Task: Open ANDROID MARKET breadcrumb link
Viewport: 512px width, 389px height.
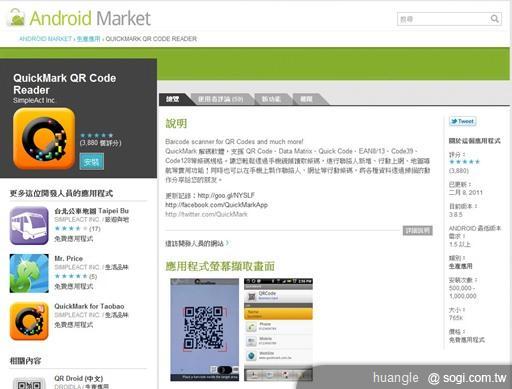Action: pyautogui.click(x=45, y=39)
